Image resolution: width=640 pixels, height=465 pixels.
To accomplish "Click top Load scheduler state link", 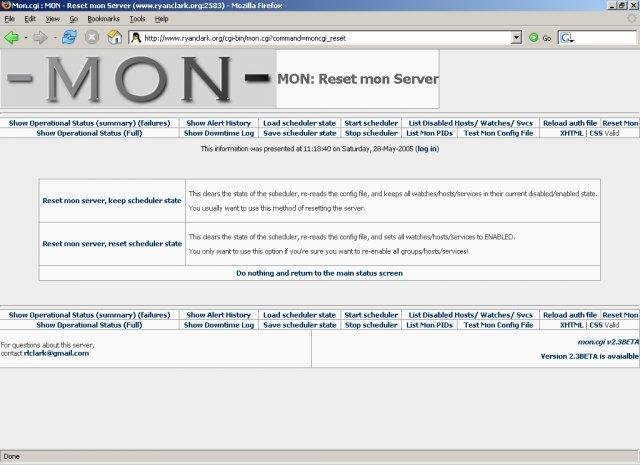I will pos(299,123).
